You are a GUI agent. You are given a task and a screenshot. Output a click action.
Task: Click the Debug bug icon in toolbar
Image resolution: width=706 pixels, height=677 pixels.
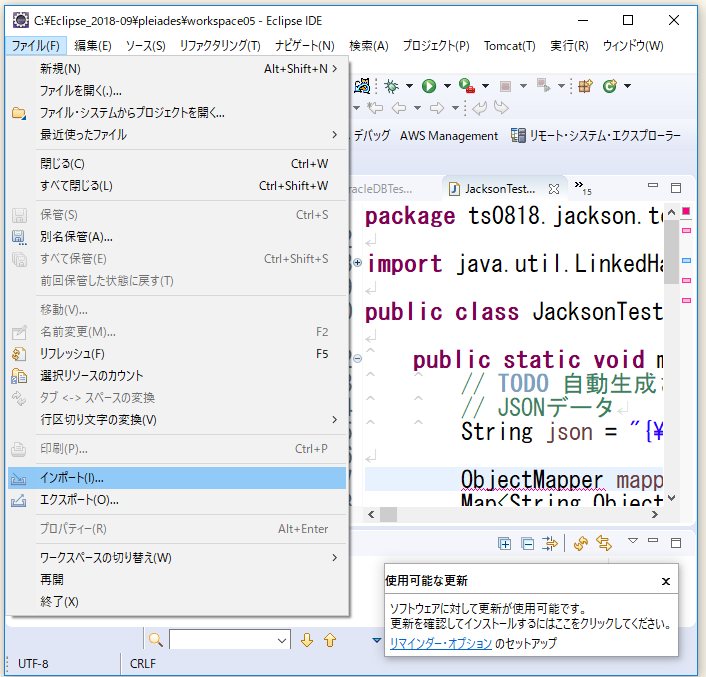pos(391,86)
